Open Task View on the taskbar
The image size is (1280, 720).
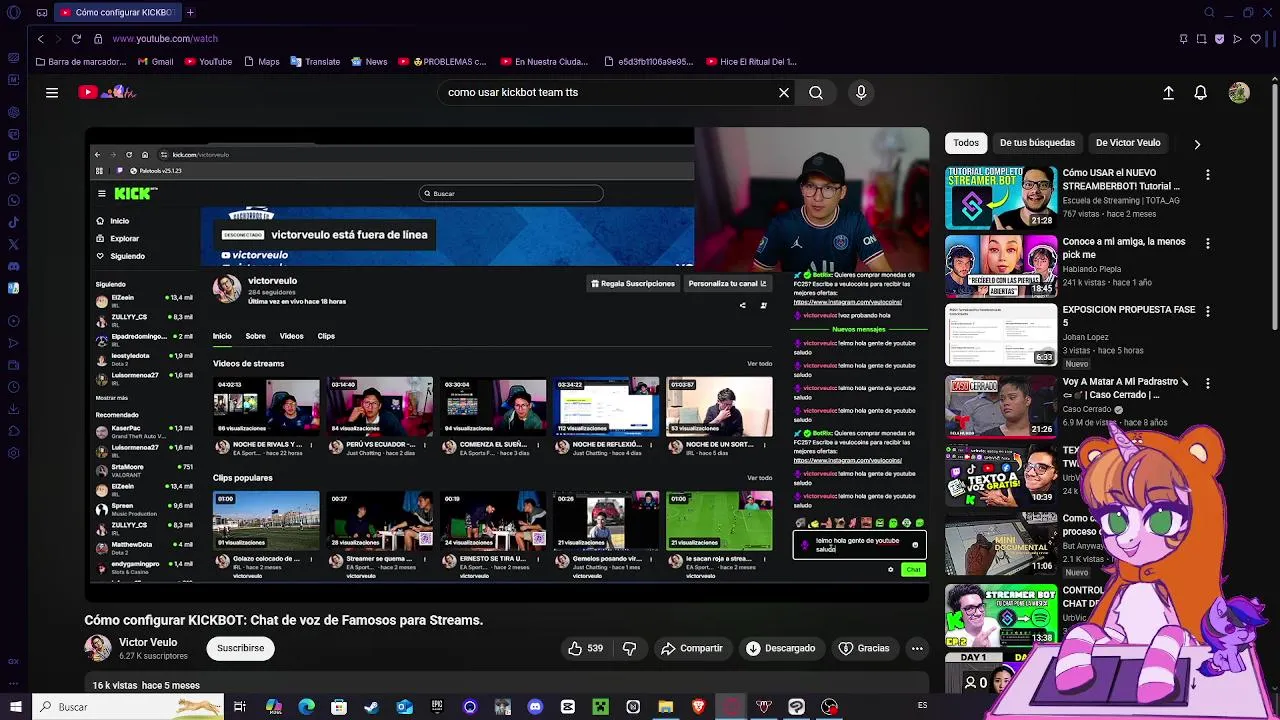pos(240,707)
